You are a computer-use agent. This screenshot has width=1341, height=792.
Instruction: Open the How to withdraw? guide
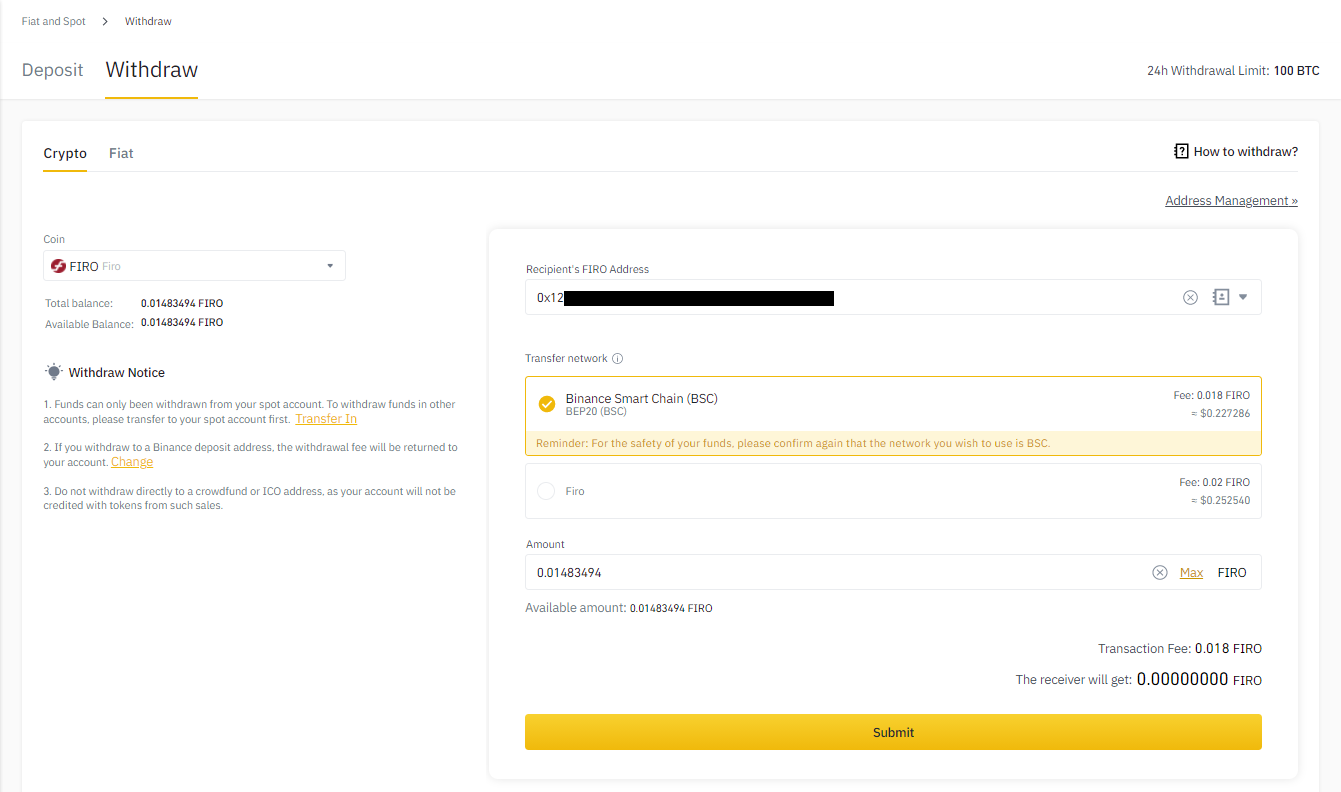tap(1246, 152)
